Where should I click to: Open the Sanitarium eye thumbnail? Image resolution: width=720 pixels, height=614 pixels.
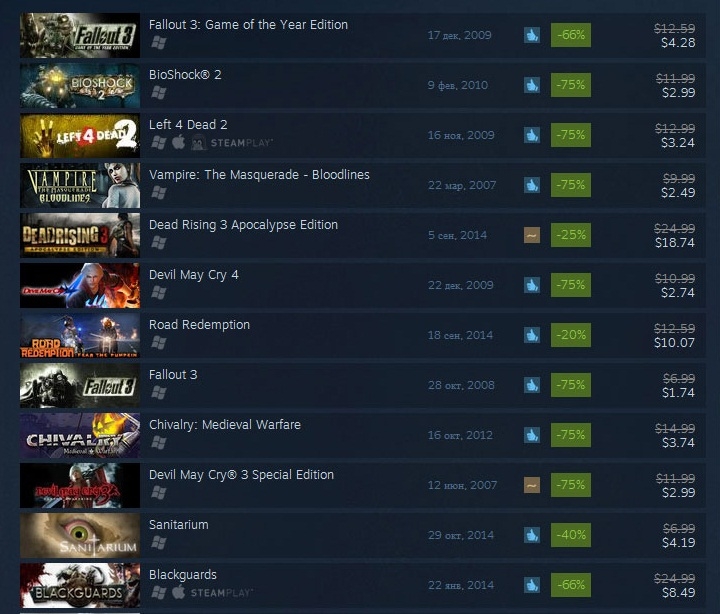pyautogui.click(x=80, y=535)
